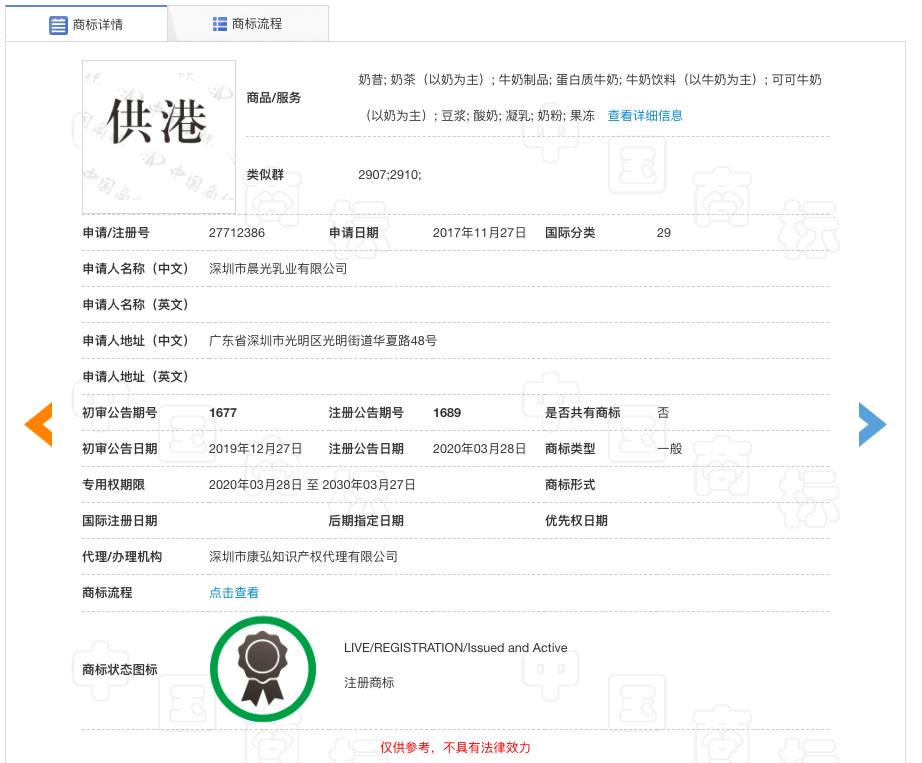Select the LIVE/REGISTRATION/Issued and Active status text
922x763 pixels.
coord(456,648)
